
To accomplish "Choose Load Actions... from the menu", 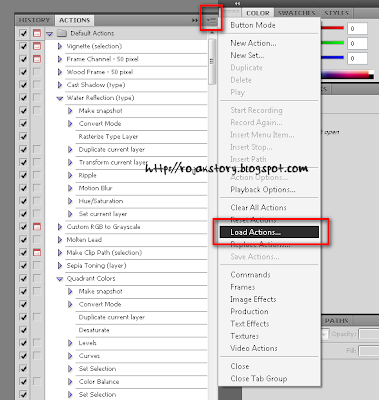I will pyautogui.click(x=269, y=232).
